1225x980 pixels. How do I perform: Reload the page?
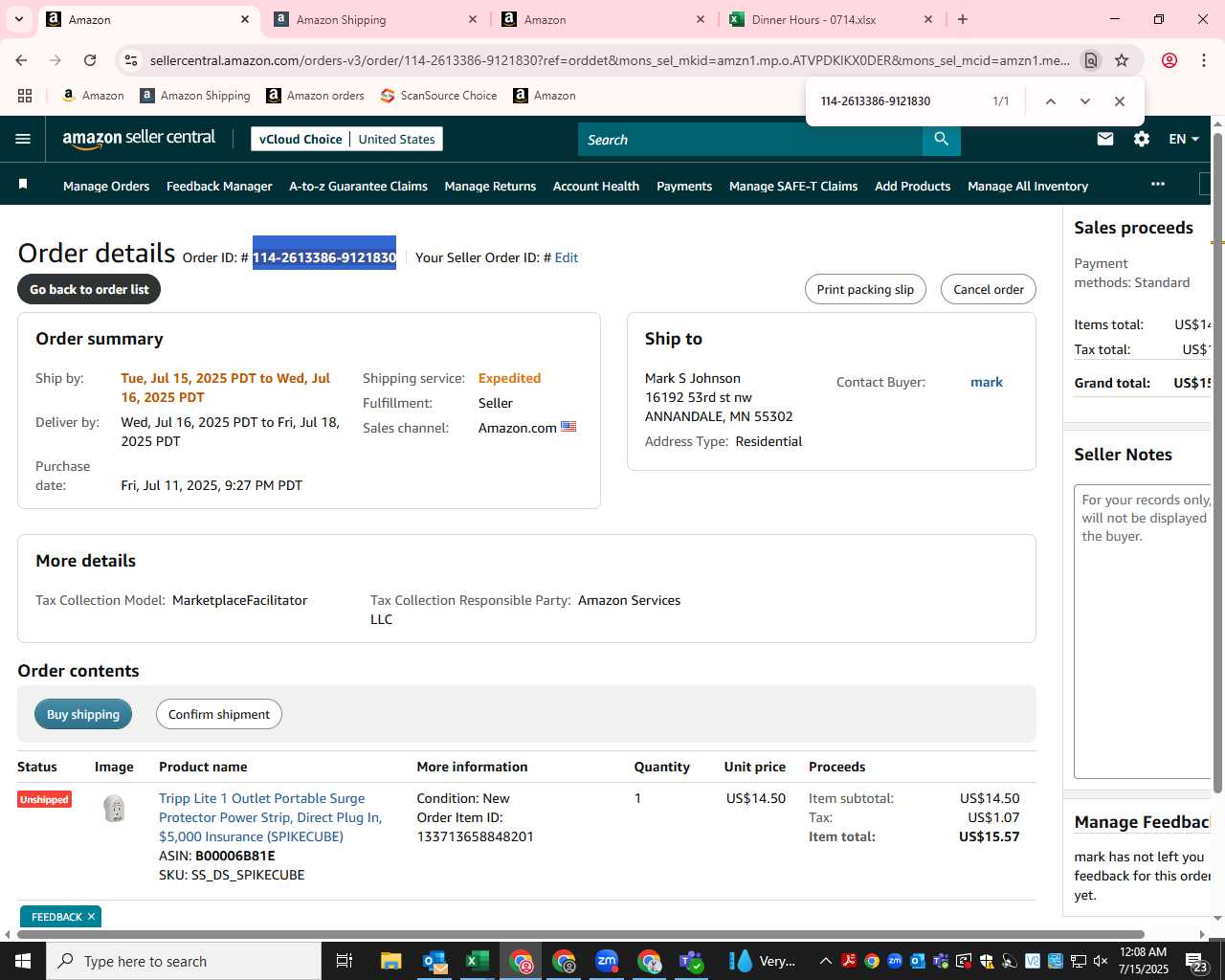tap(90, 60)
